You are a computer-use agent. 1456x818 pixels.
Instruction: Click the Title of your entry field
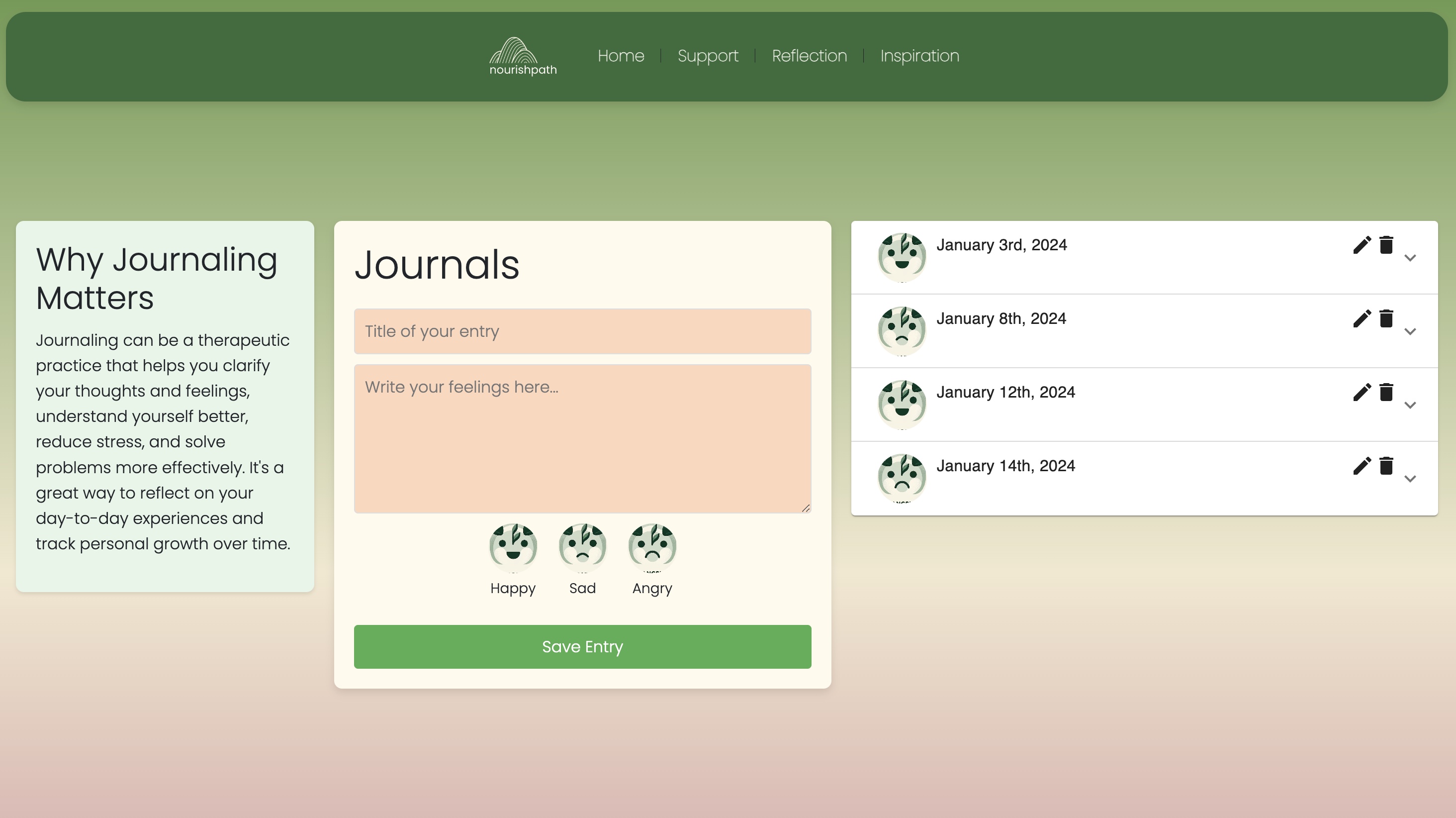(582, 331)
